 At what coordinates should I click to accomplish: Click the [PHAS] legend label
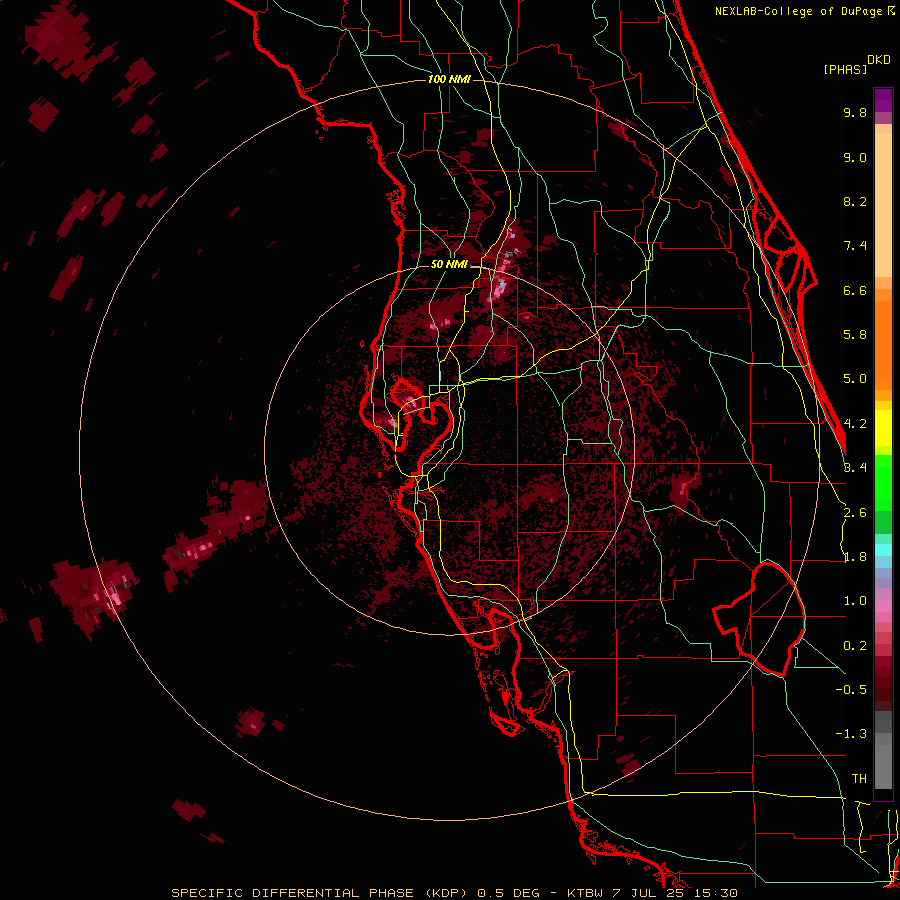(845, 69)
